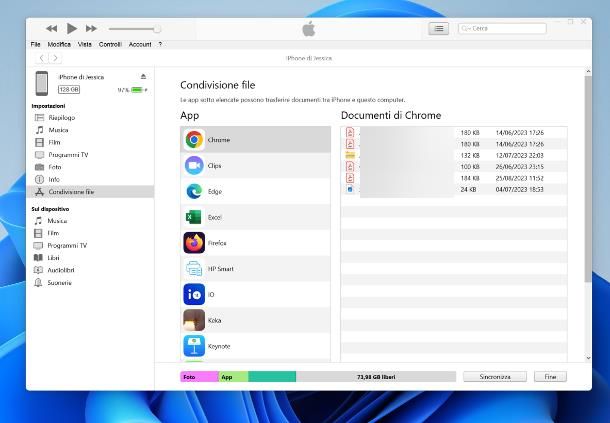This screenshot has height=423, width=610.
Task: Click the App storage segment
Action: (x=233, y=377)
